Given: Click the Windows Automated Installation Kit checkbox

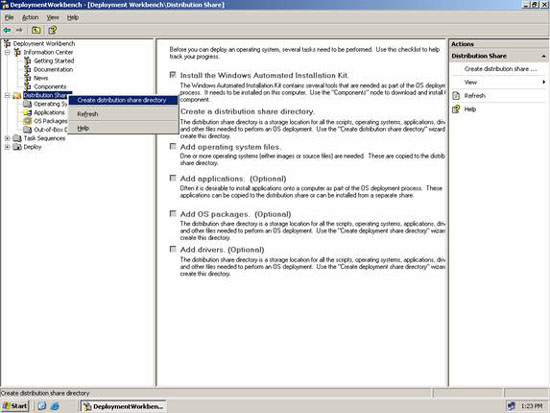Looking at the screenshot, I should pos(173,75).
